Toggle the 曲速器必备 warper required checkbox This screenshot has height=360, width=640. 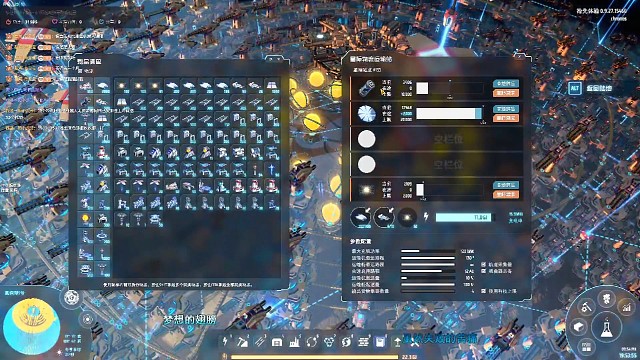484,271
